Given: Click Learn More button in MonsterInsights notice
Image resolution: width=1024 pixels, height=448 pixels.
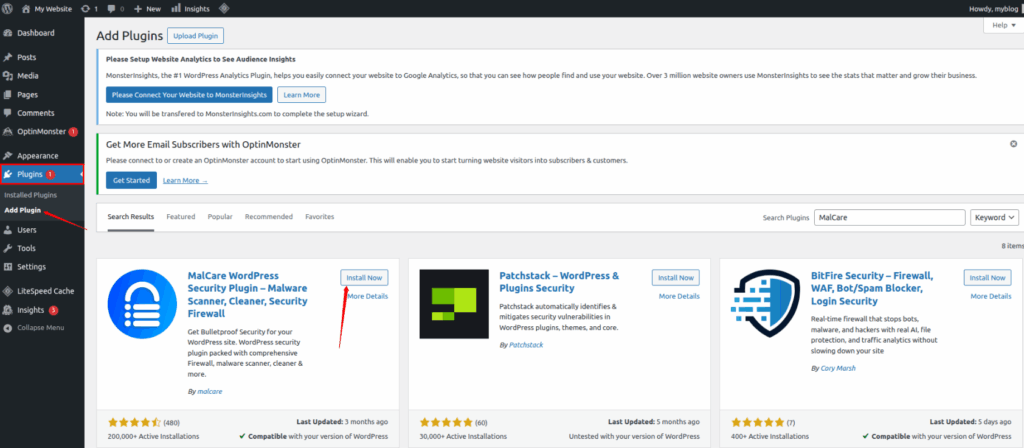Looking at the screenshot, I should [301, 95].
